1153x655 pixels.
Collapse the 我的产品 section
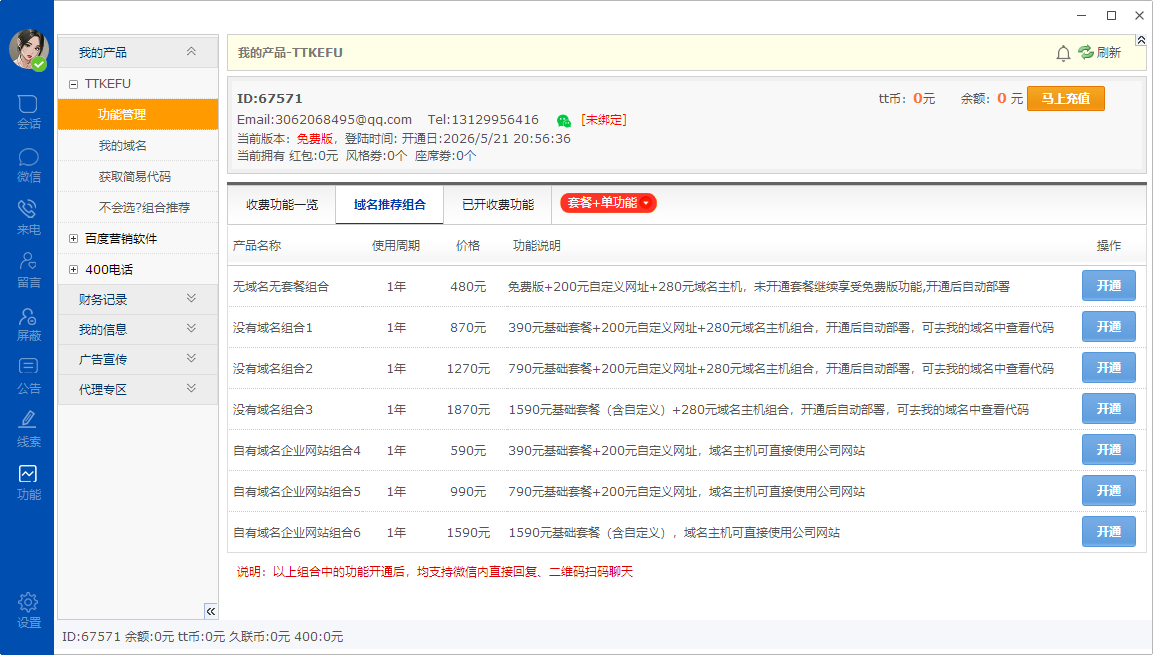(191, 51)
